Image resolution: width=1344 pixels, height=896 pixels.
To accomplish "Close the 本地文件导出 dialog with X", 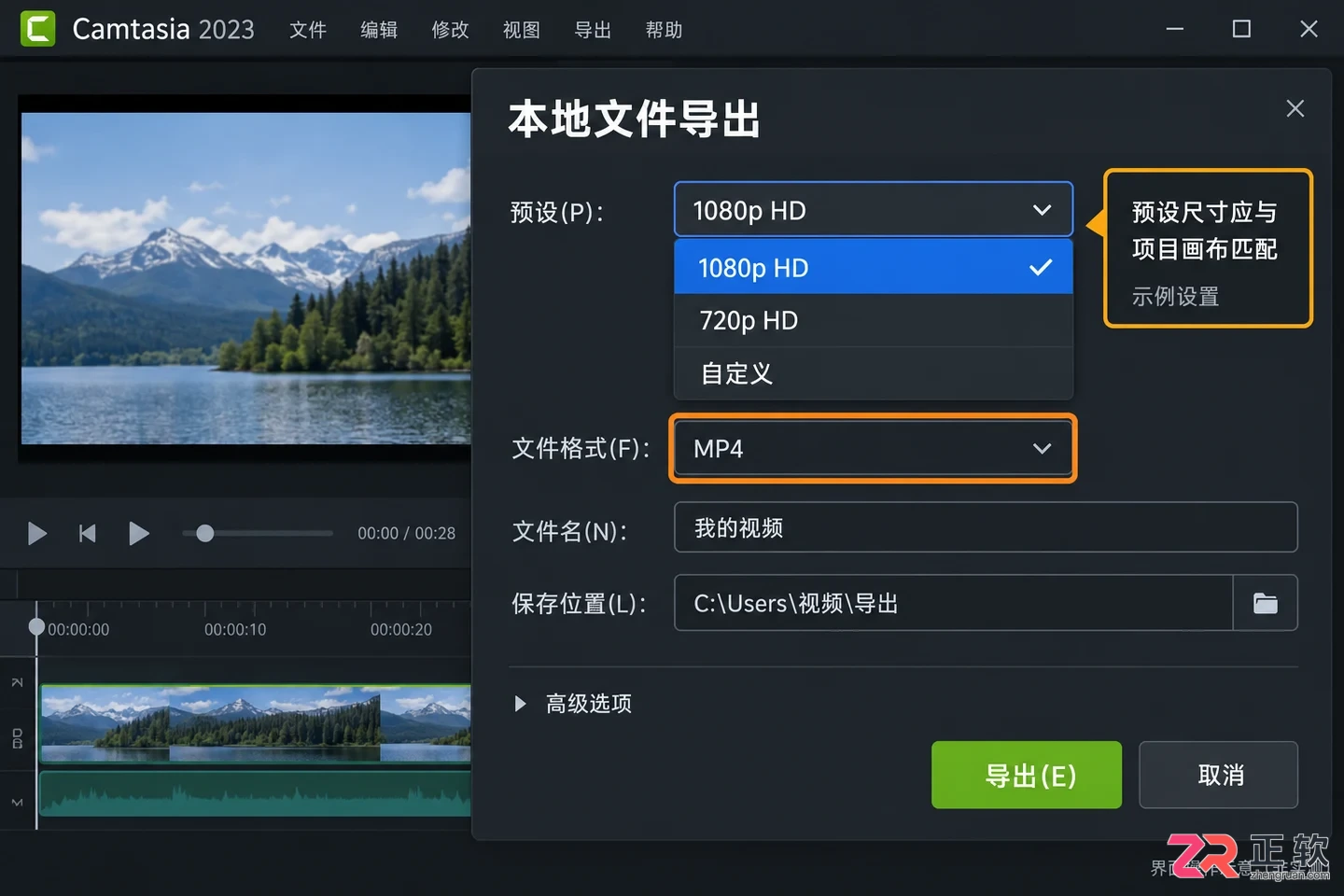I will click(x=1295, y=108).
